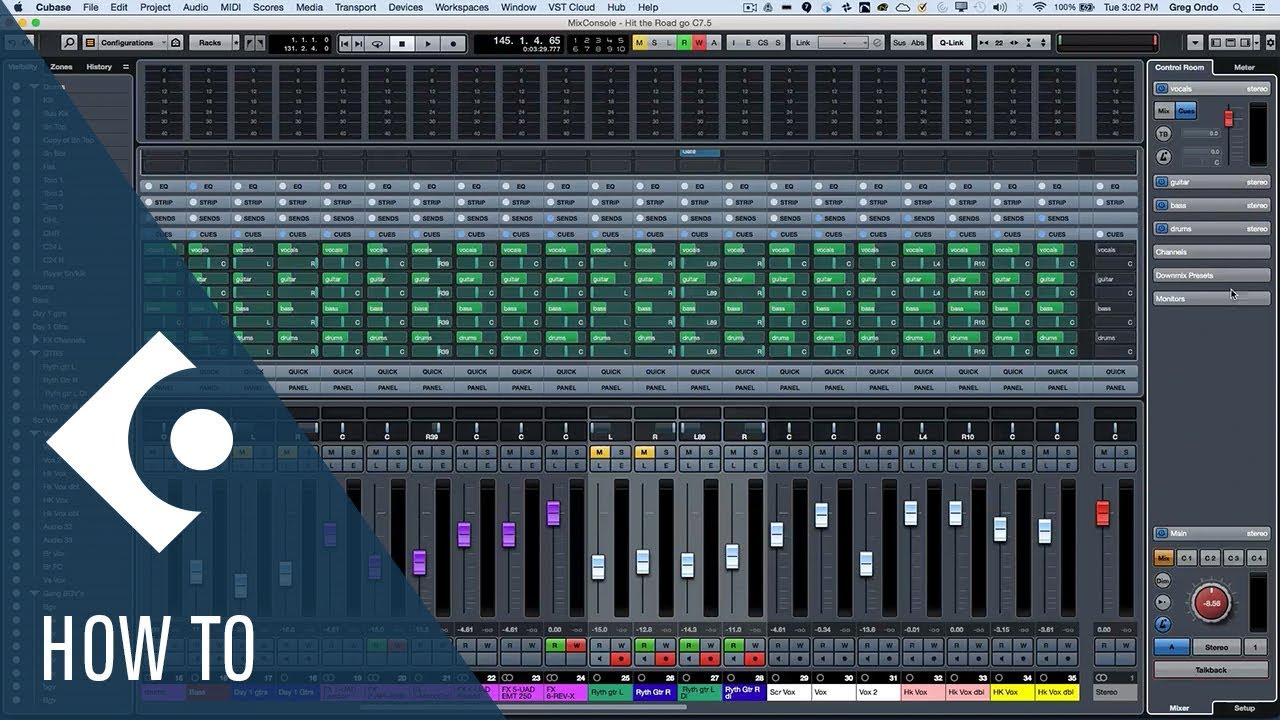This screenshot has height=720, width=1280.
Task: Deactivate all mute states with yellow M
Action: pos(640,43)
